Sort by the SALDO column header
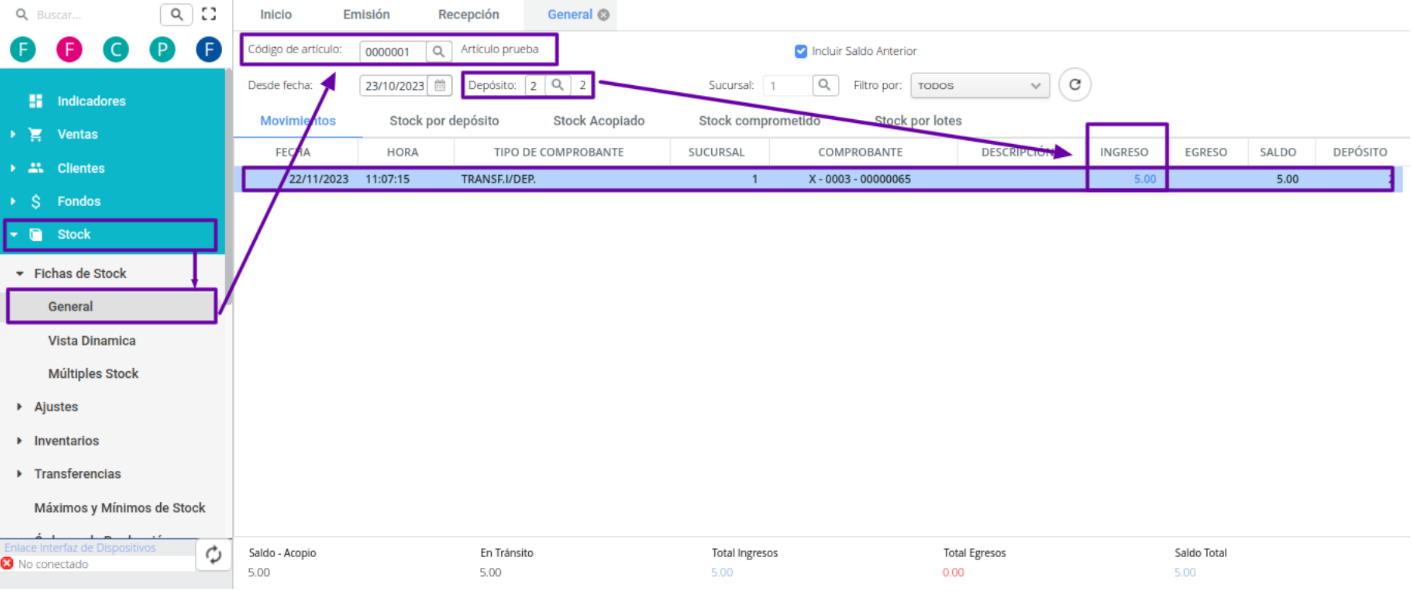 (x=1278, y=152)
